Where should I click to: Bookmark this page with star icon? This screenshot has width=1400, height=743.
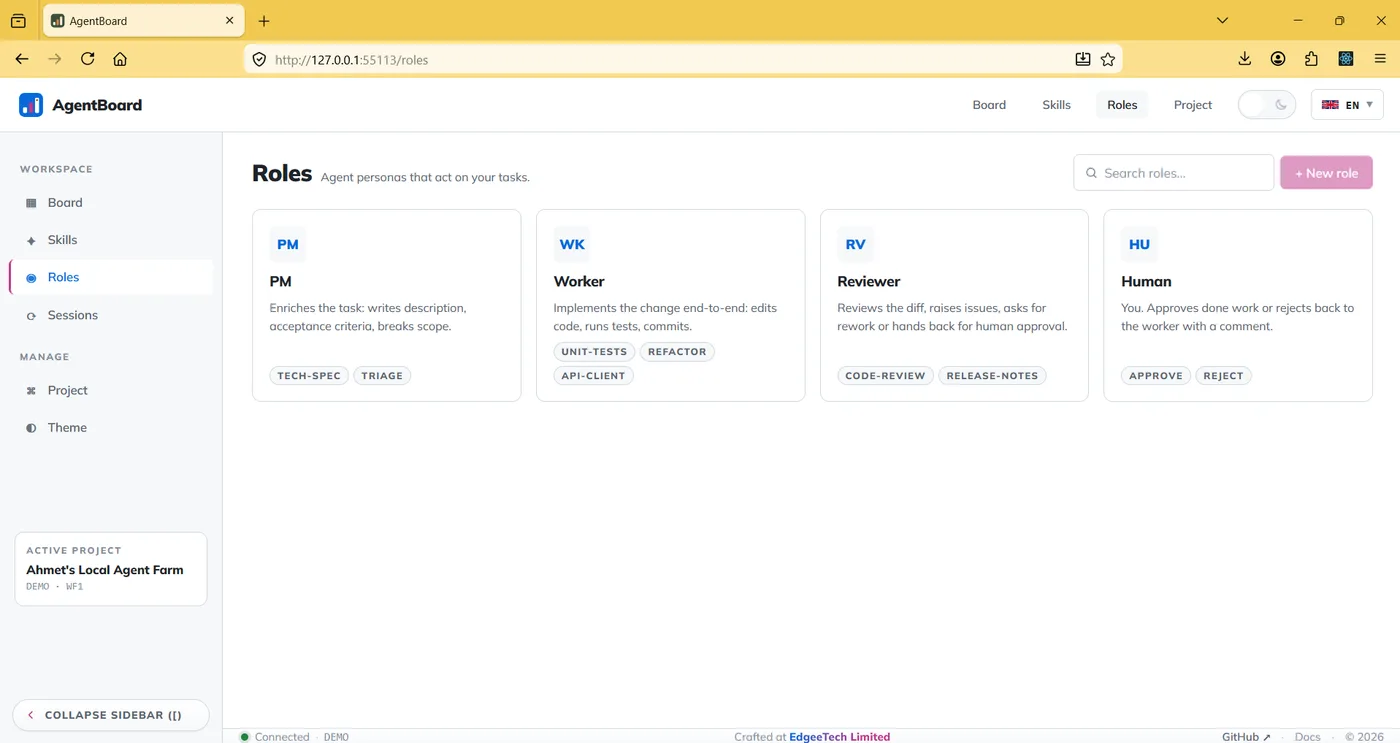pyautogui.click(x=1108, y=59)
